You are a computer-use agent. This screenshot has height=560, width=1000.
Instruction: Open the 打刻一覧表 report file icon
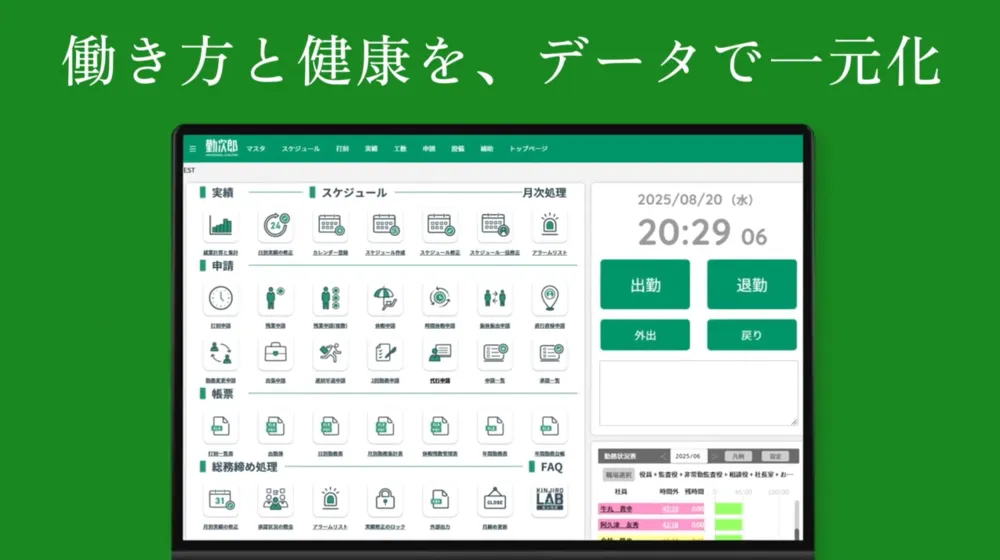(221, 427)
